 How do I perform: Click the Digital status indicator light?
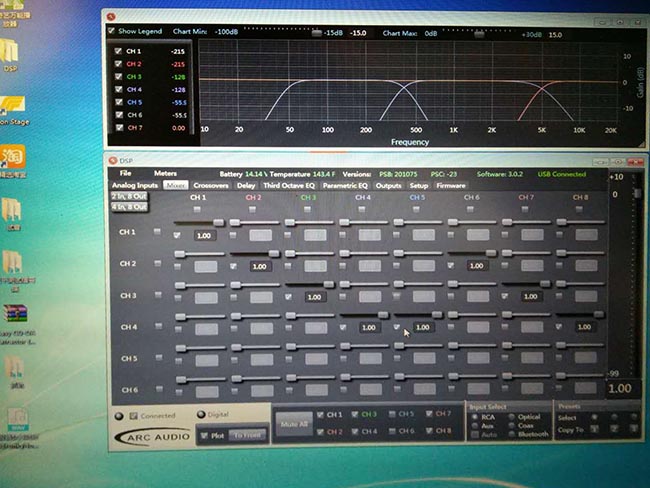pos(199,415)
